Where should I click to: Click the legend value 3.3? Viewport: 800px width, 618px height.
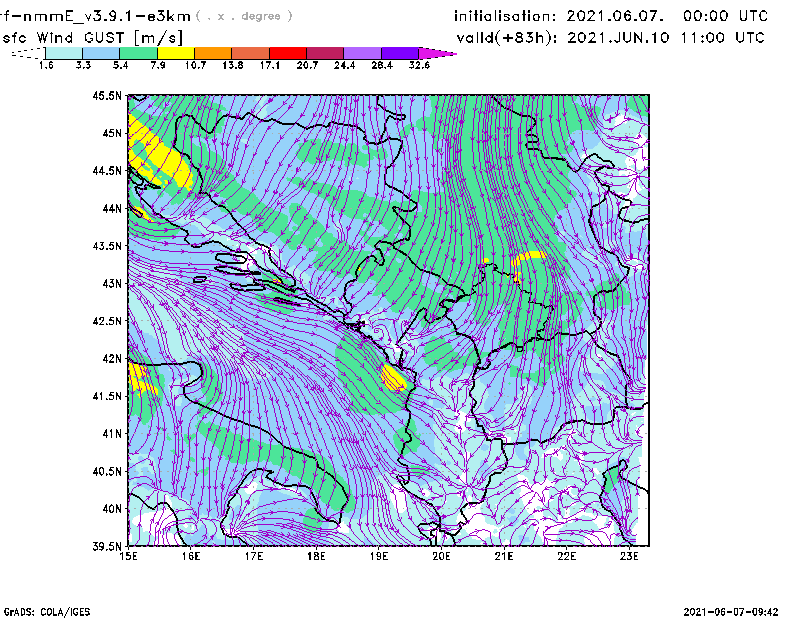click(x=83, y=65)
